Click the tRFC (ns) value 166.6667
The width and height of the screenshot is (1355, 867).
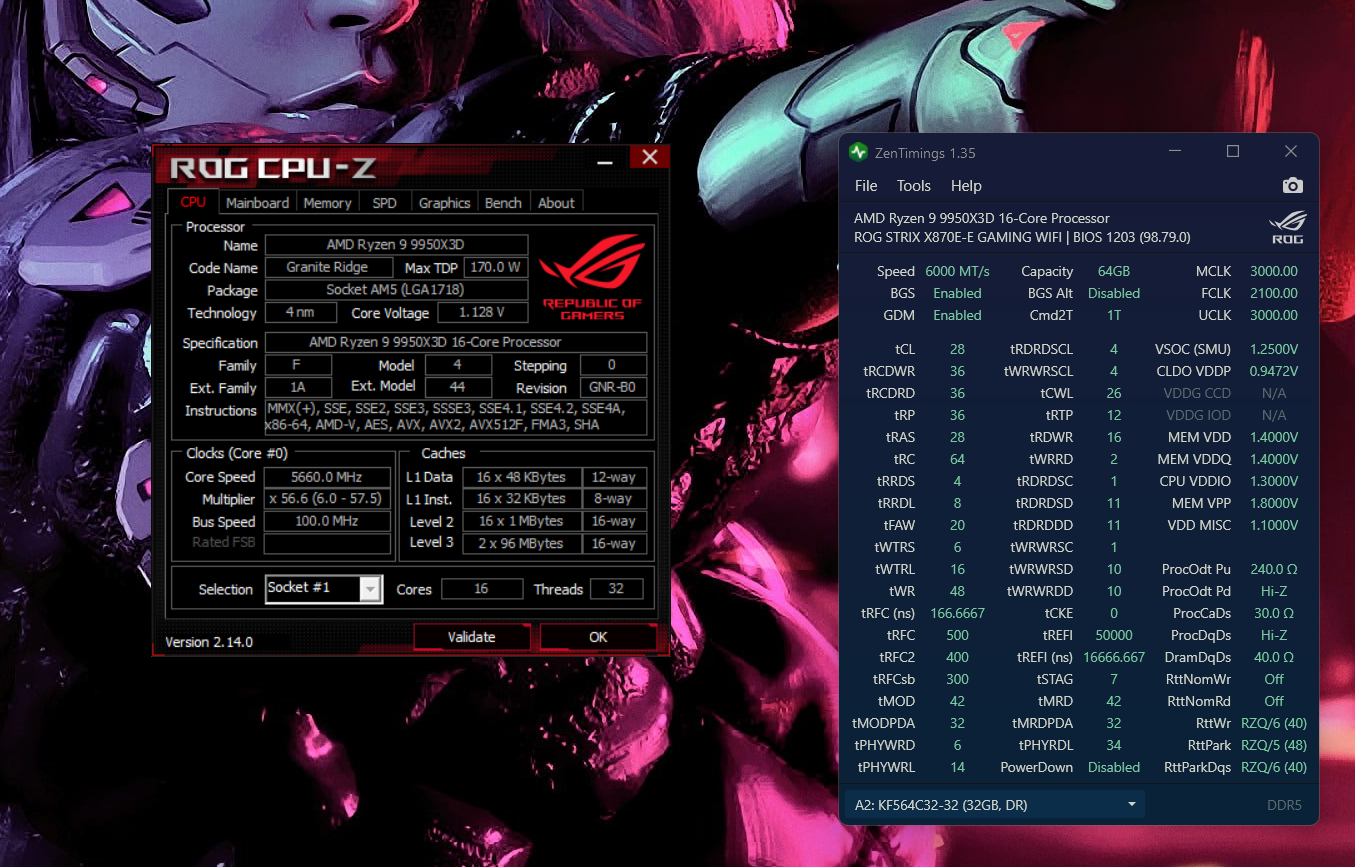[x=957, y=613]
